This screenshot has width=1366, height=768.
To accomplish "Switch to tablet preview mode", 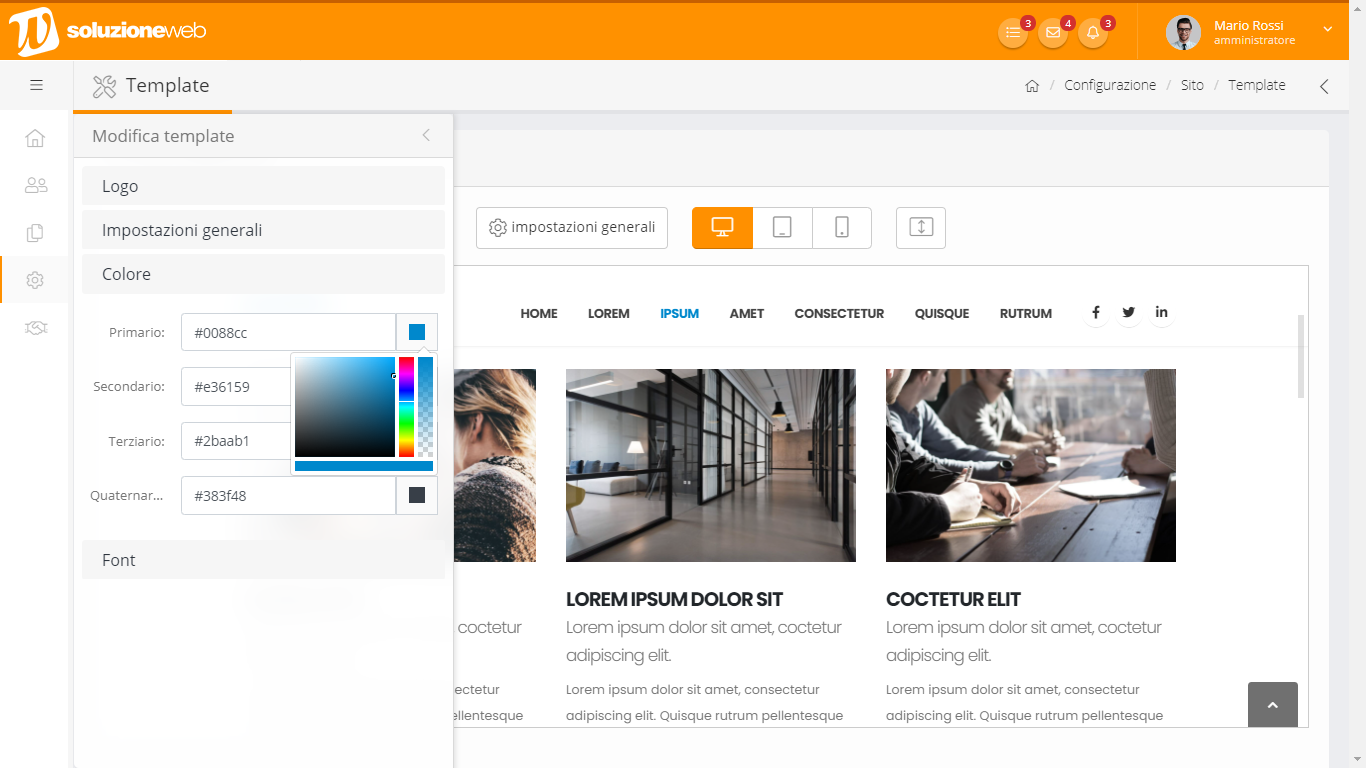I will (782, 228).
